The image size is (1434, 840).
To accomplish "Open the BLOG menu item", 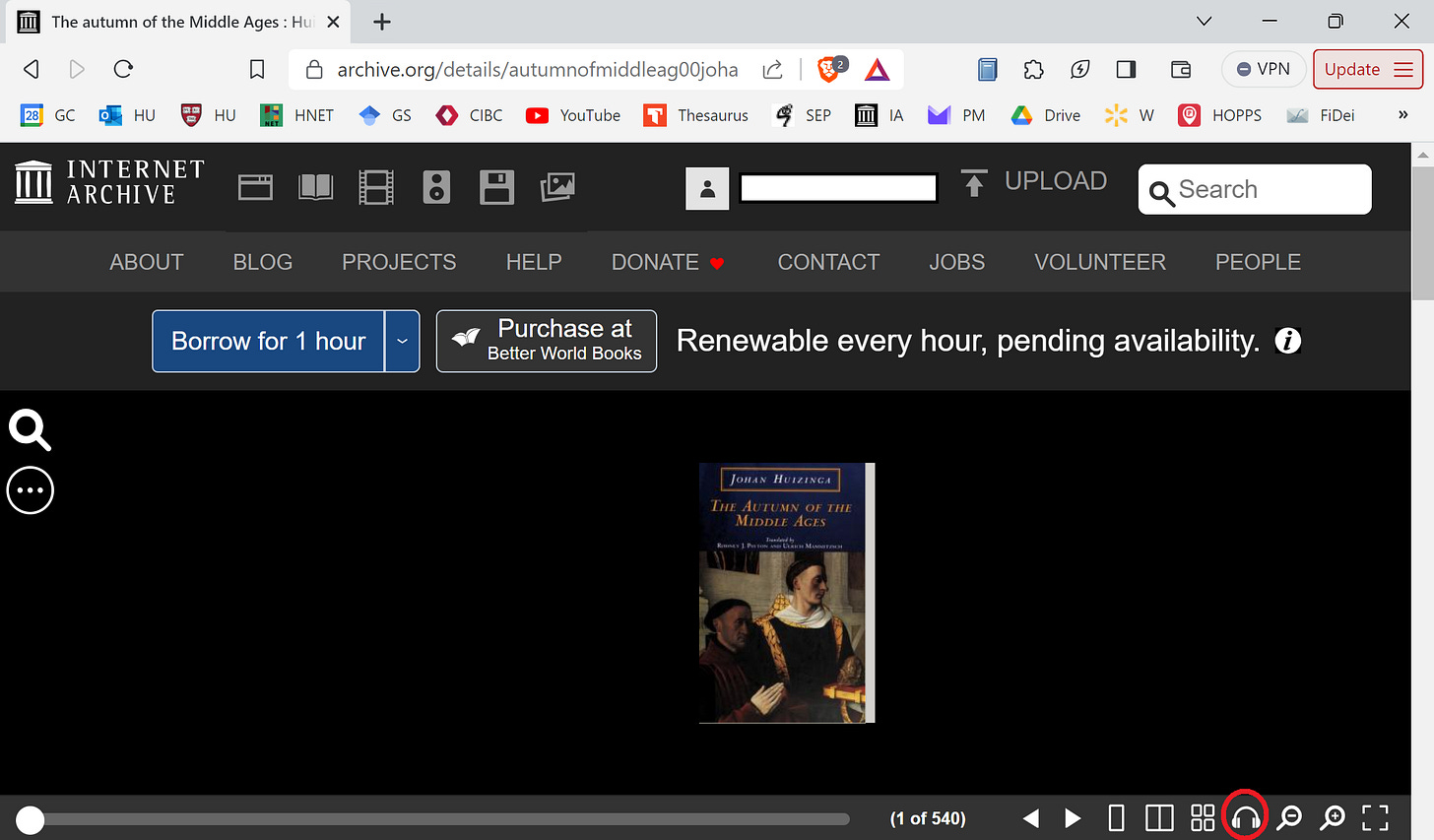I will [263, 262].
